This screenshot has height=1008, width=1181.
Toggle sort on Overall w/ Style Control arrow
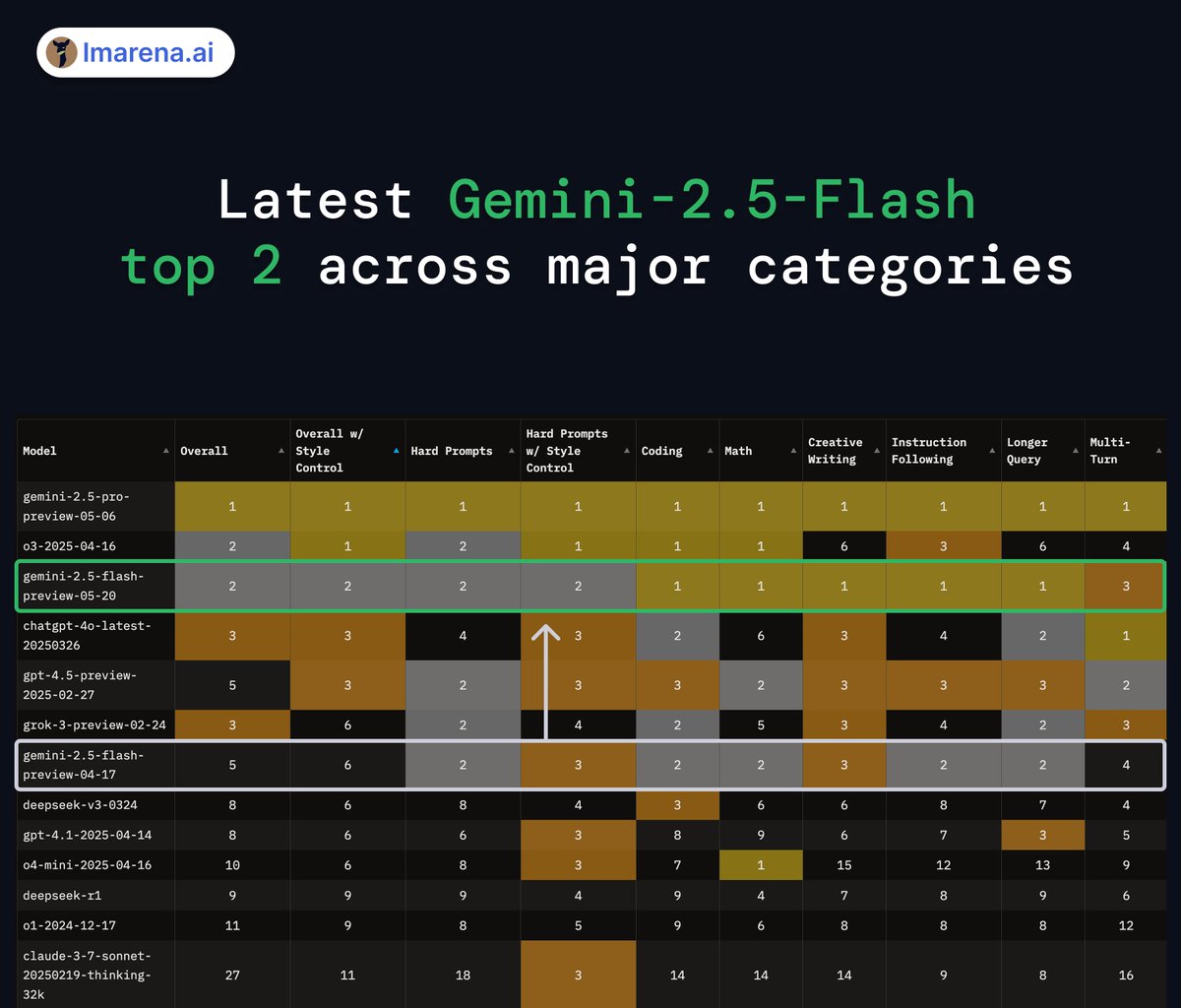[x=396, y=451]
